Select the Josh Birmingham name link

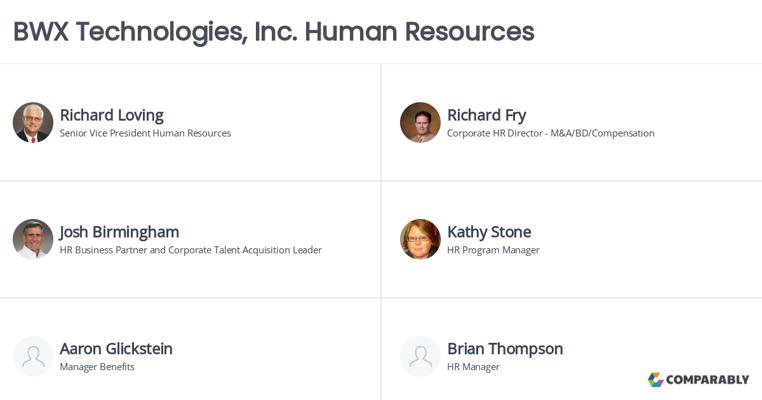[119, 232]
